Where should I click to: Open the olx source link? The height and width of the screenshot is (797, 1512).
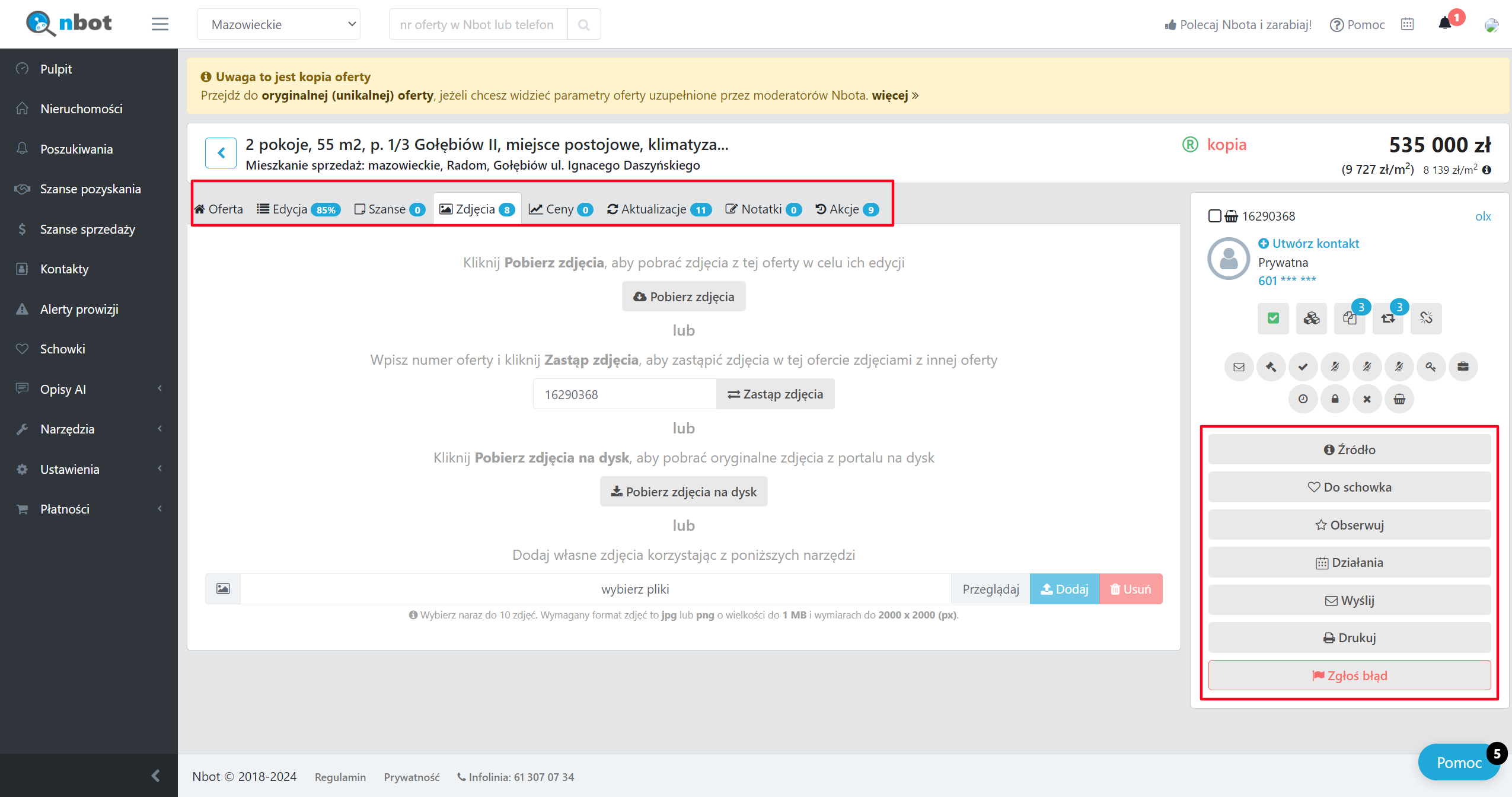pos(1482,216)
